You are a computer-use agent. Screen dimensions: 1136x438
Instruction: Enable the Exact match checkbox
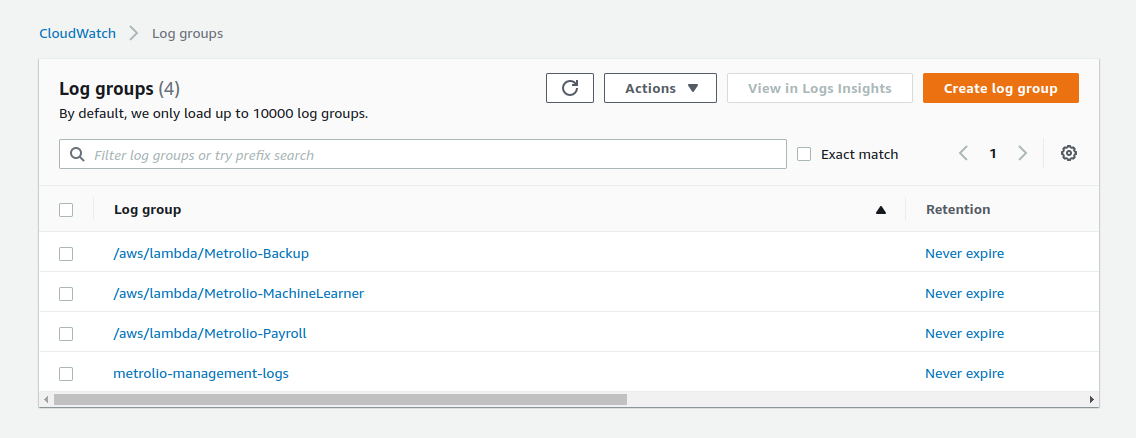804,154
